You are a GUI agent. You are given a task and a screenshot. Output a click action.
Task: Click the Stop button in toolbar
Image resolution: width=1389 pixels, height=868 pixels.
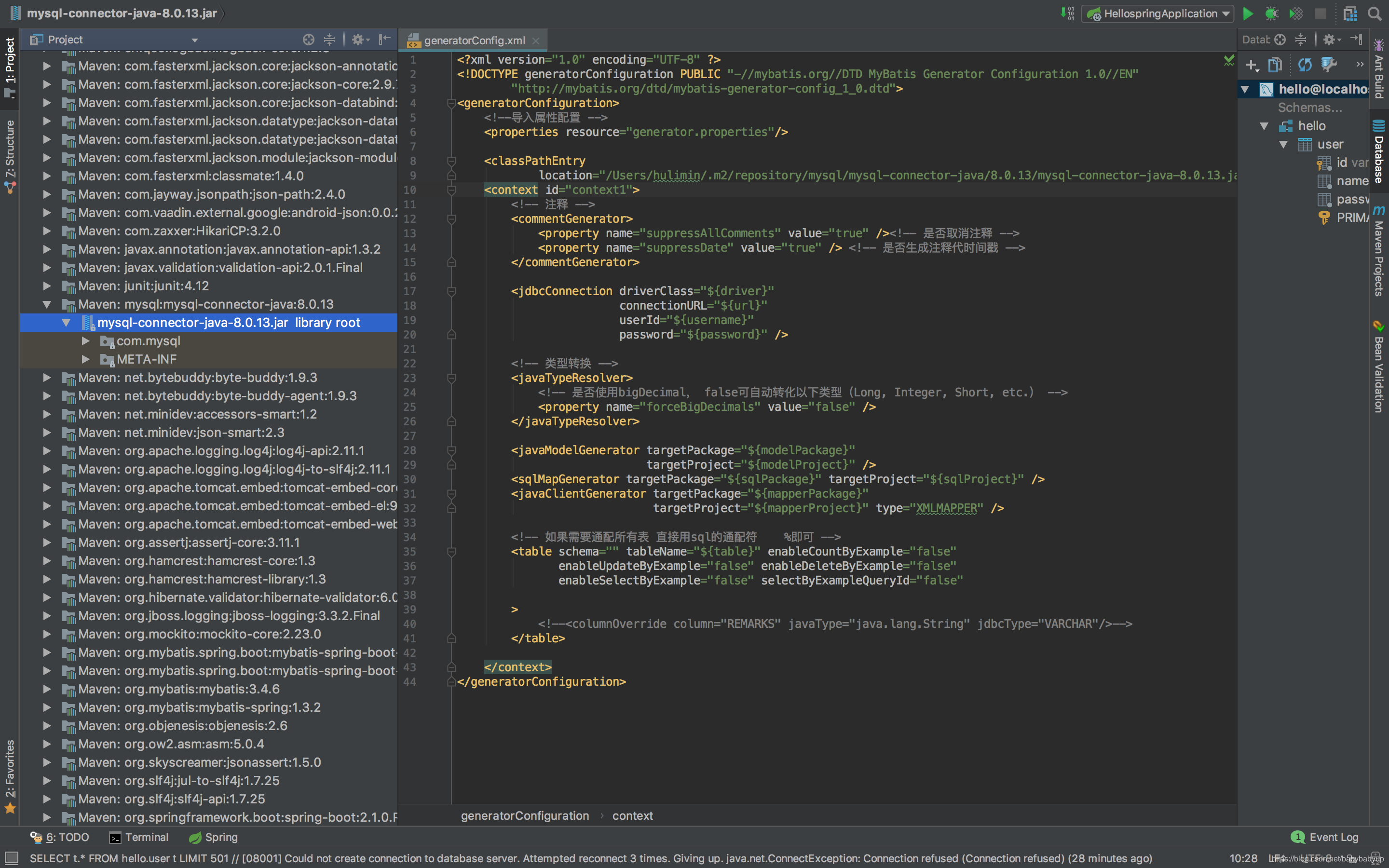(x=1321, y=13)
